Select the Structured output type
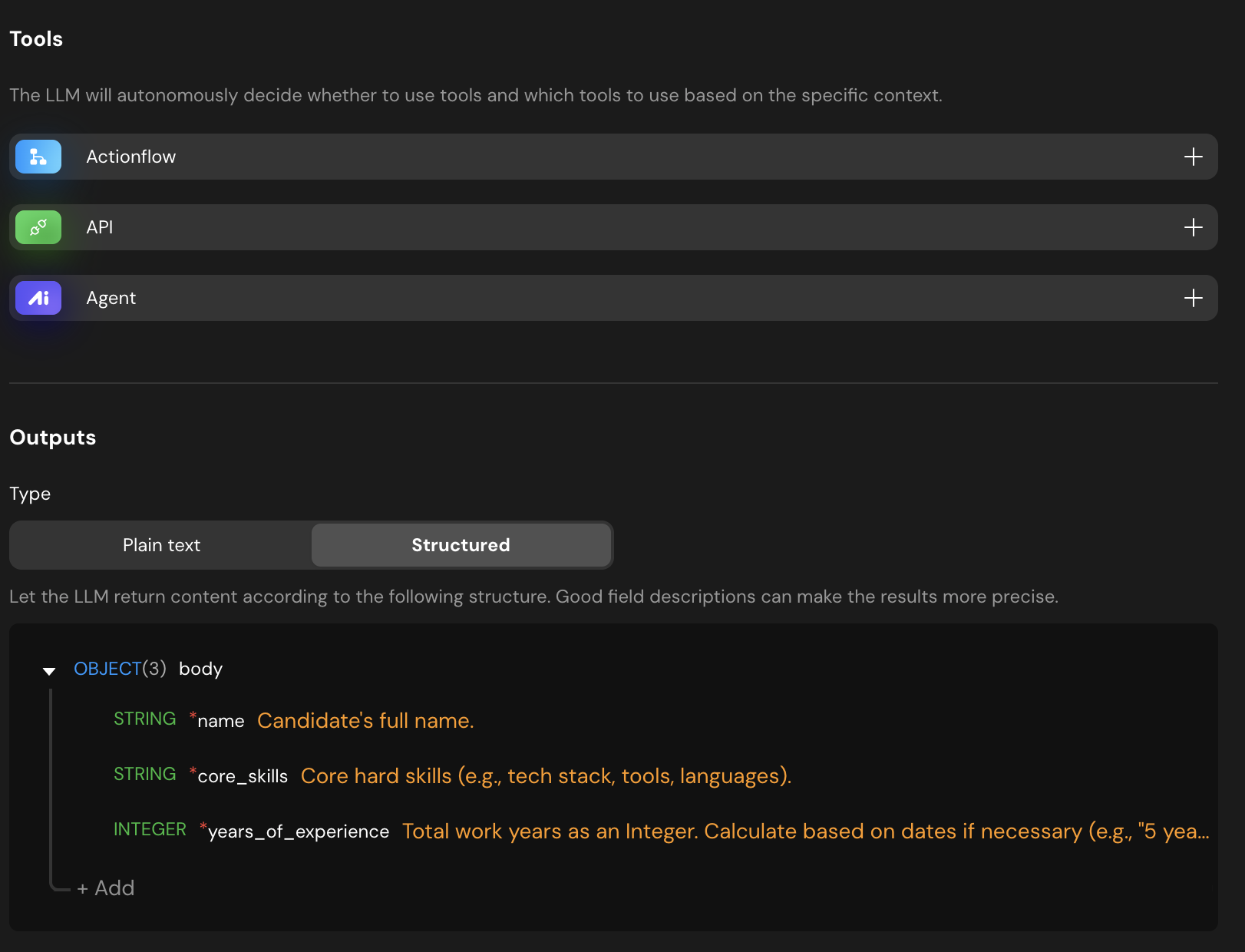The height and width of the screenshot is (952, 1245). (x=461, y=545)
